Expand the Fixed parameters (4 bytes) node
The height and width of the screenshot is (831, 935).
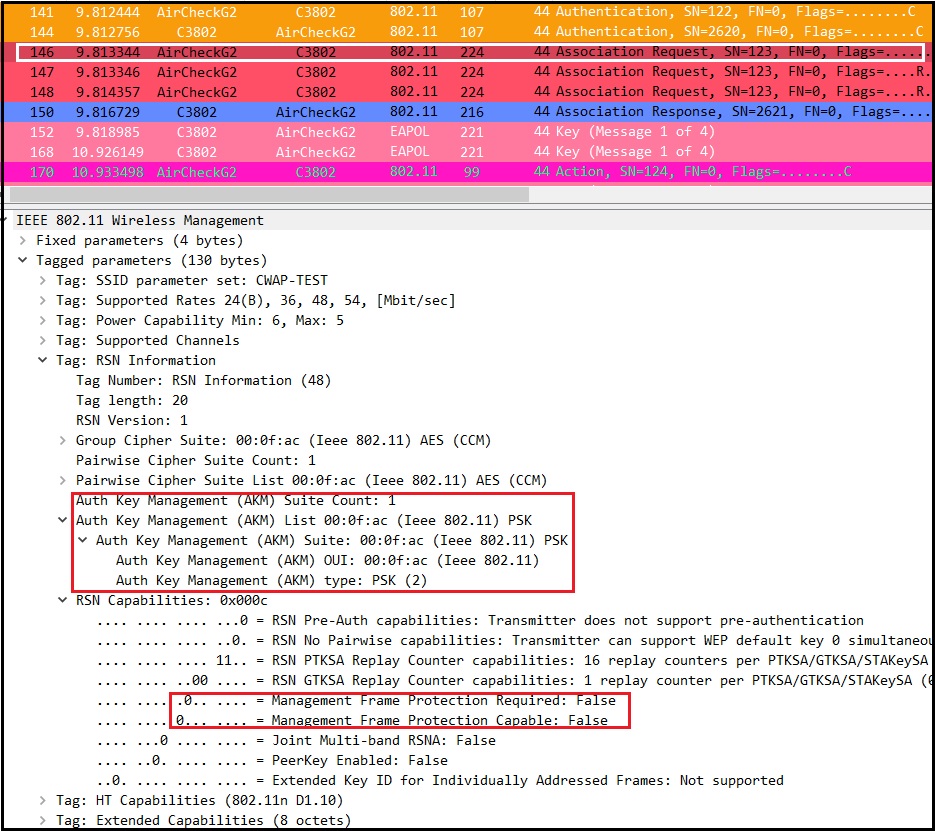(23, 241)
